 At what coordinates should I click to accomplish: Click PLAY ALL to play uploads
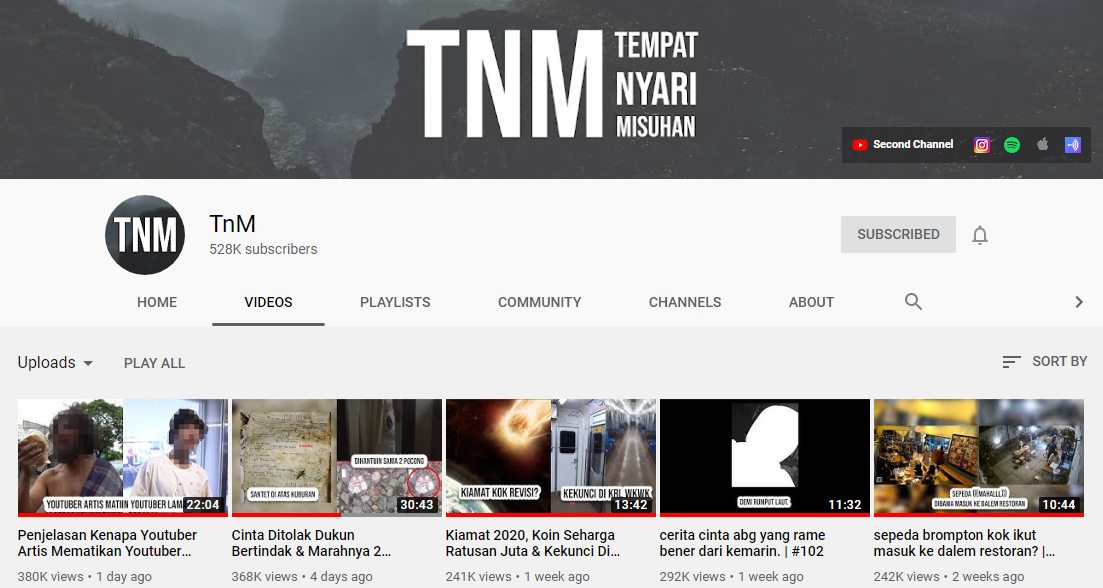click(154, 362)
